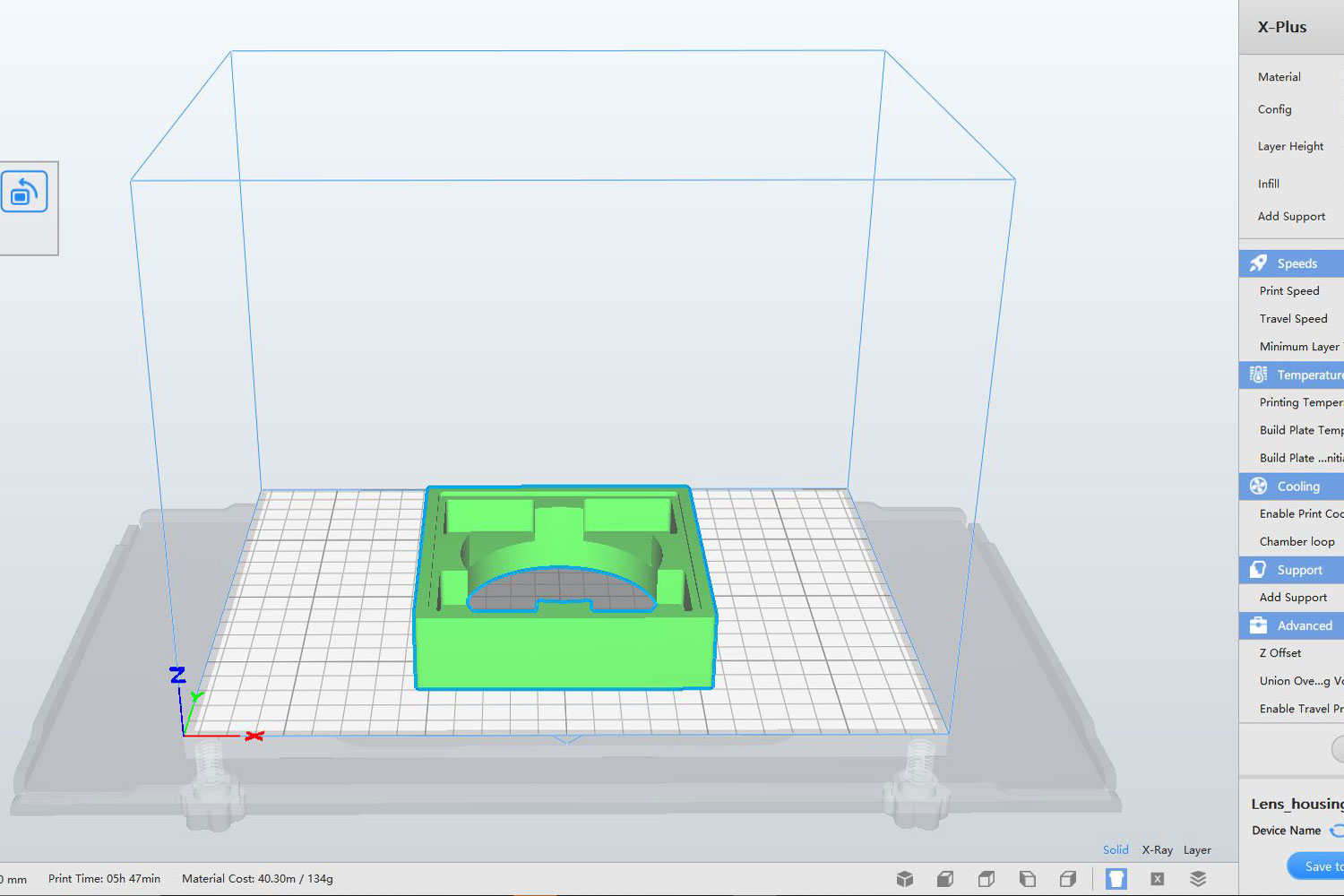The width and height of the screenshot is (1344, 896).
Task: Switch to X-Ray mode via the X icon
Action: [1157, 879]
